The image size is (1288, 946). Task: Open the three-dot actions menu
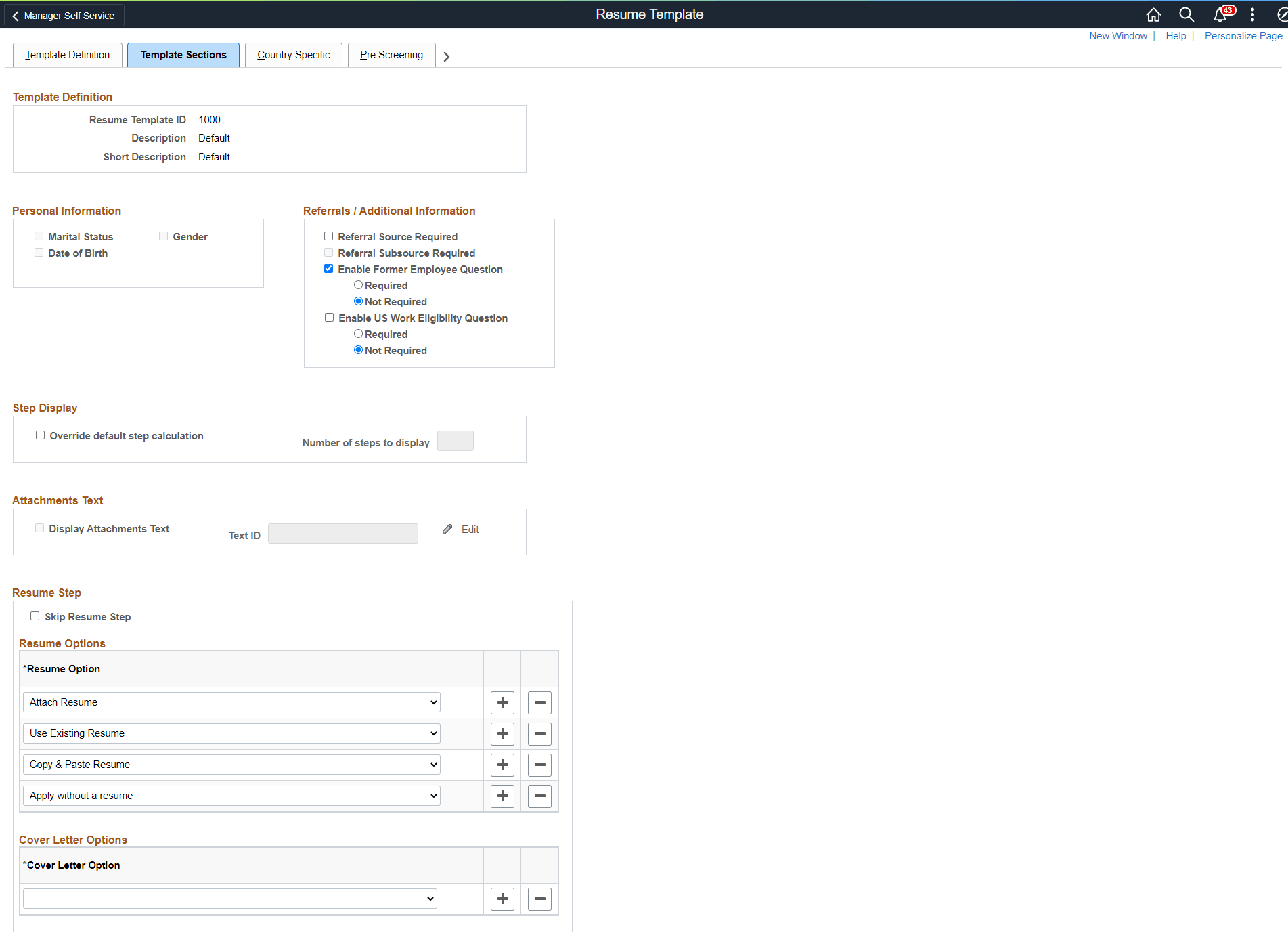click(x=1251, y=14)
